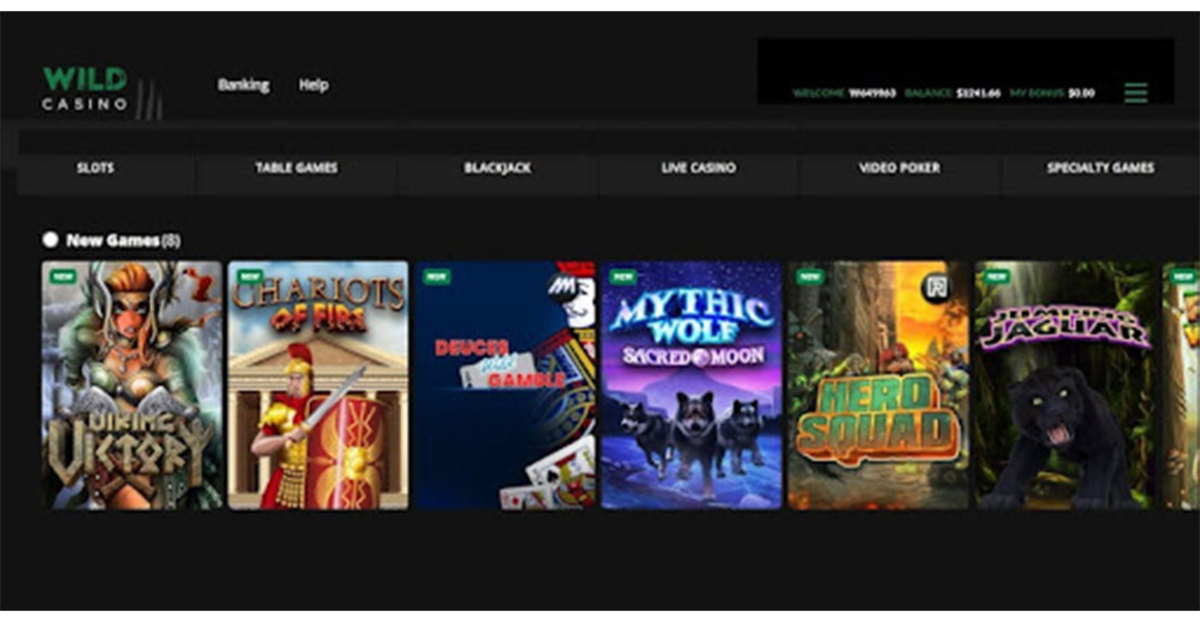Click the white circle beside New Games
The height and width of the screenshot is (622, 1200).
click(x=50, y=240)
